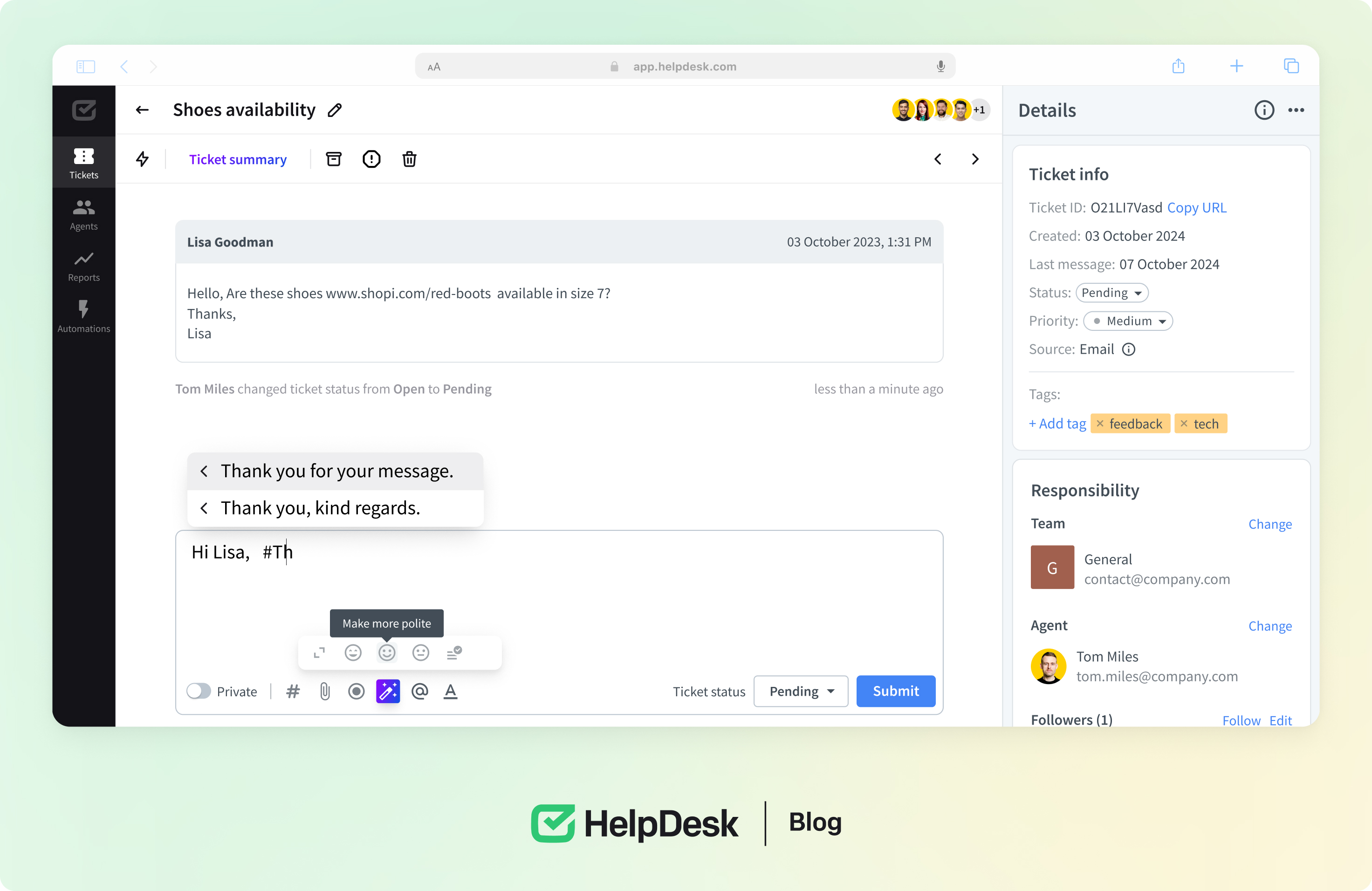Toggle the Private message switch
This screenshot has height=891, width=1372.
pos(199,691)
